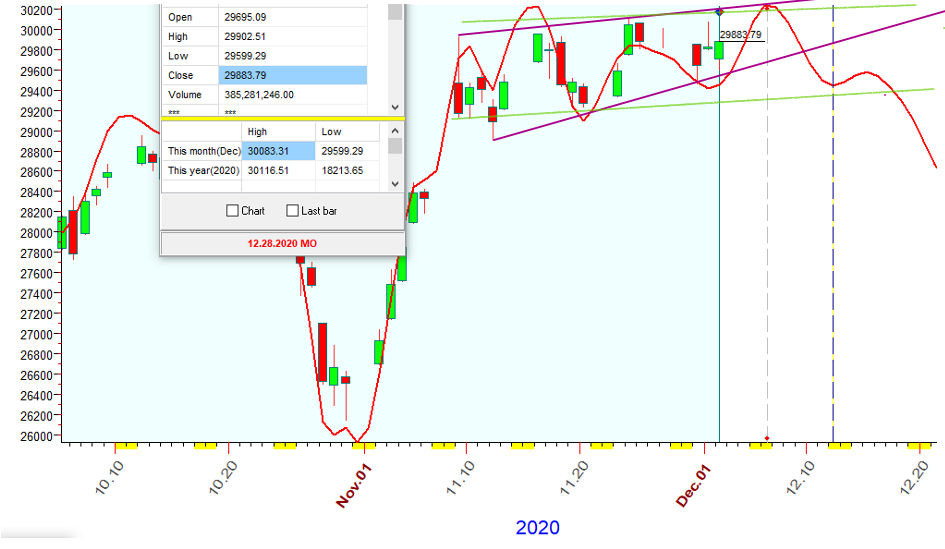Image resolution: width=945 pixels, height=549 pixels.
Task: Click the red diamond marker on time axis
Action: (767, 438)
